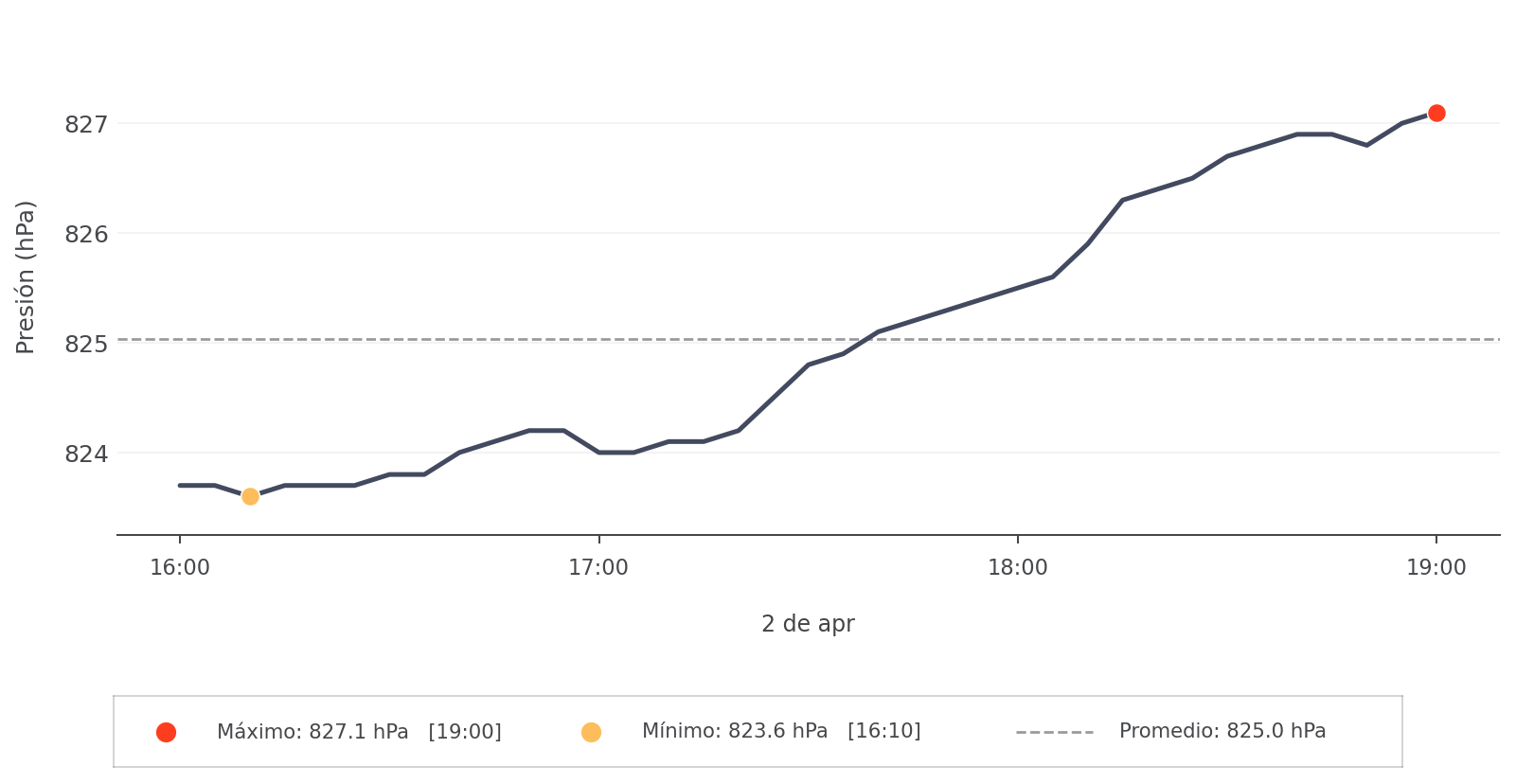The width and height of the screenshot is (1516, 784).
Task: Select the 17:00 tick label
Action: pos(598,568)
